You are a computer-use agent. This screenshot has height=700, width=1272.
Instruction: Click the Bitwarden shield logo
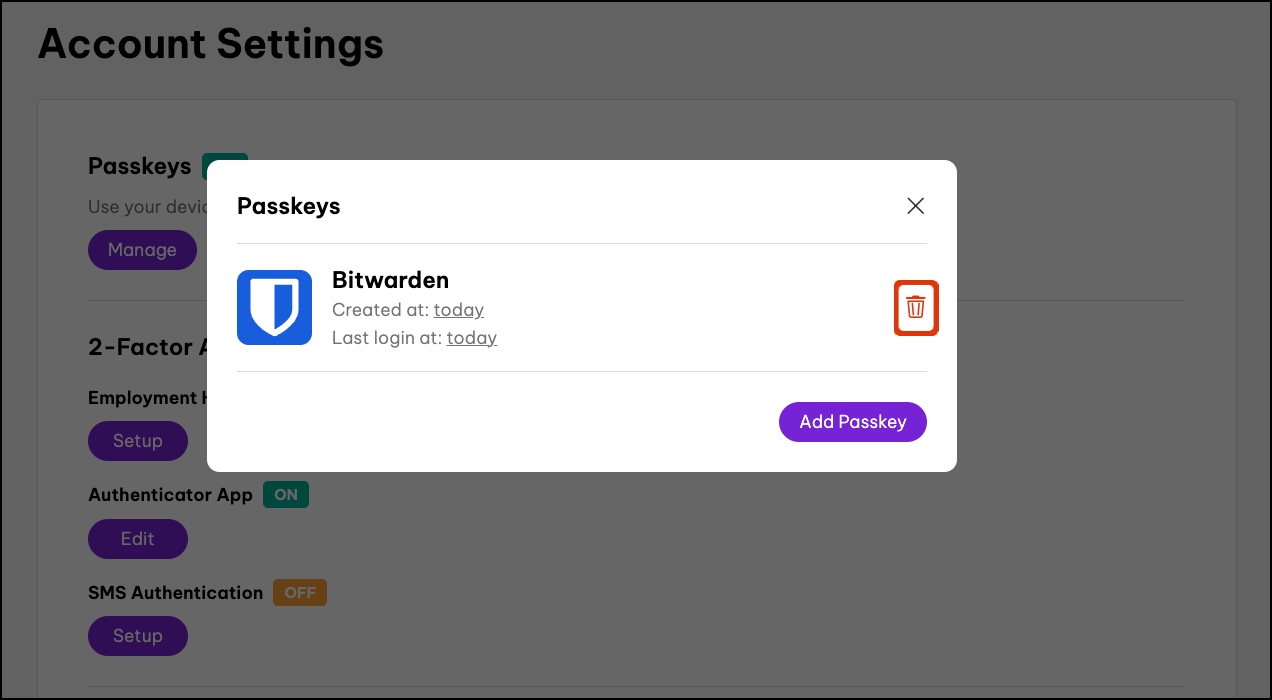pos(274,308)
